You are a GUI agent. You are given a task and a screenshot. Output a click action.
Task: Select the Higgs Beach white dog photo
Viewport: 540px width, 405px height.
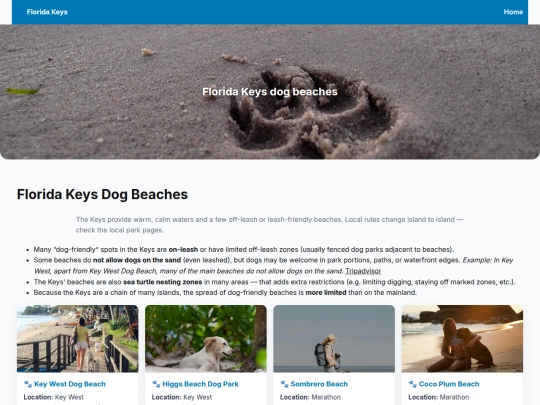(206, 339)
